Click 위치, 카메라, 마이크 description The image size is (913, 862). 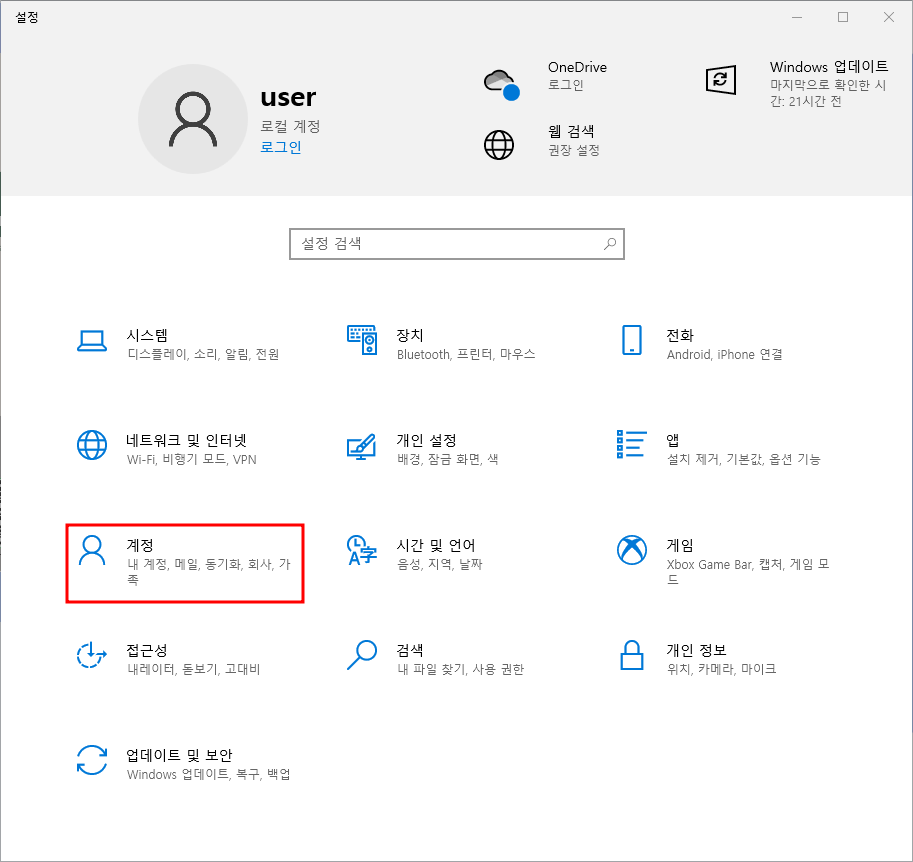(x=721, y=669)
